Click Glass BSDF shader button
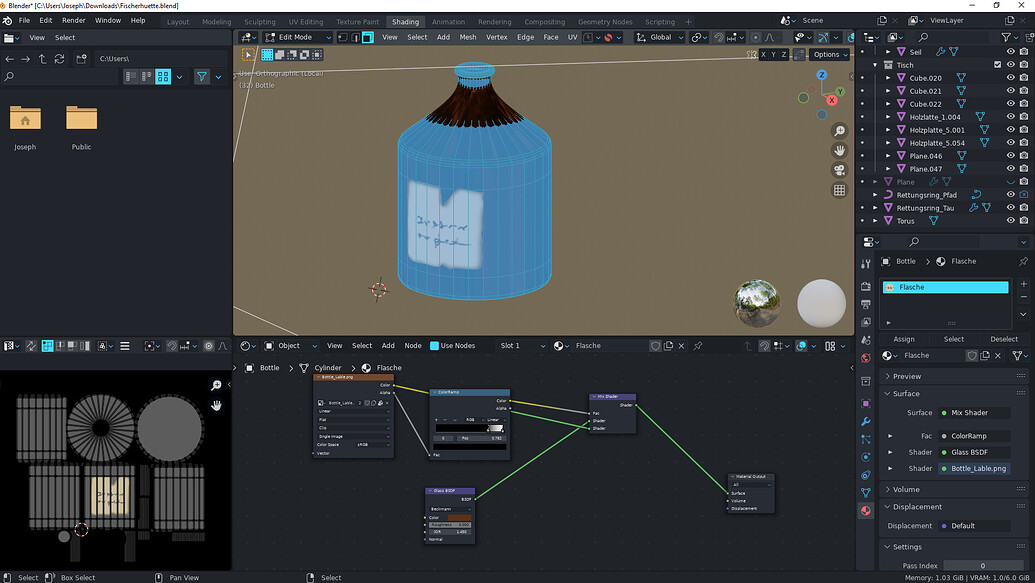1035x583 pixels. (974, 452)
